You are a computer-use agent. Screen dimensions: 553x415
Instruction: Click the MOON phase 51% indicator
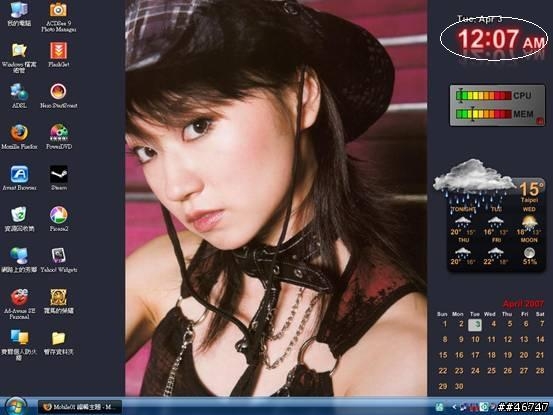[529, 251]
